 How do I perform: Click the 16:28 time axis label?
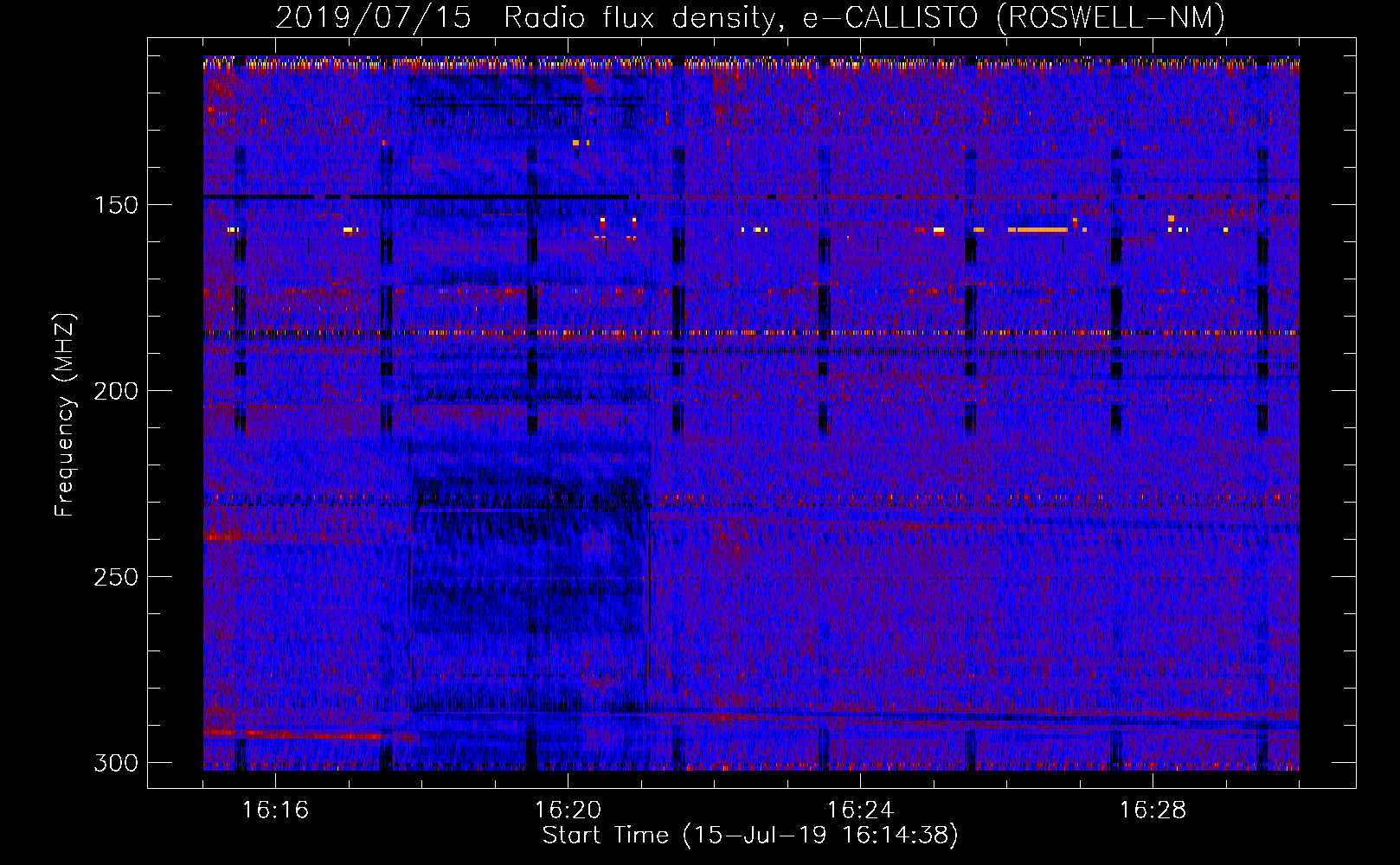point(1153,811)
